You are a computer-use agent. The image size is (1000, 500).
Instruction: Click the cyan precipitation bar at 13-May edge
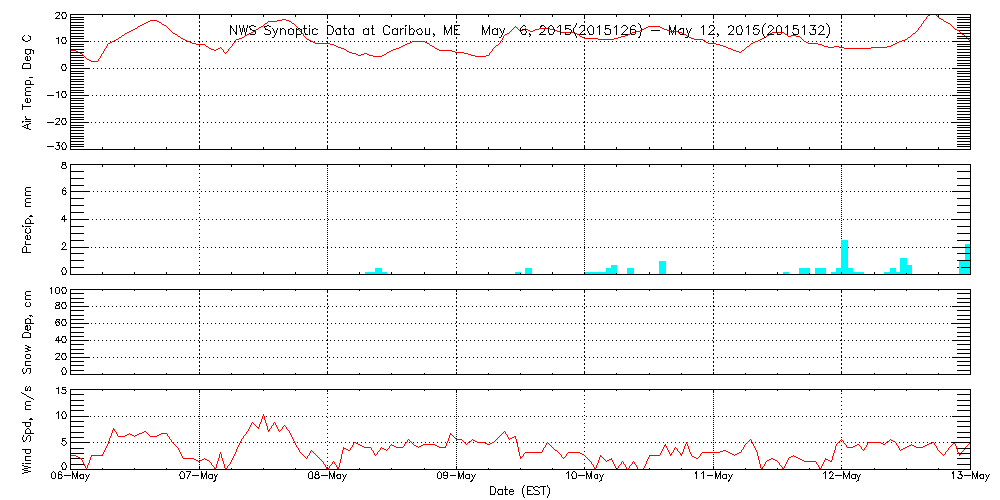[x=967, y=259]
